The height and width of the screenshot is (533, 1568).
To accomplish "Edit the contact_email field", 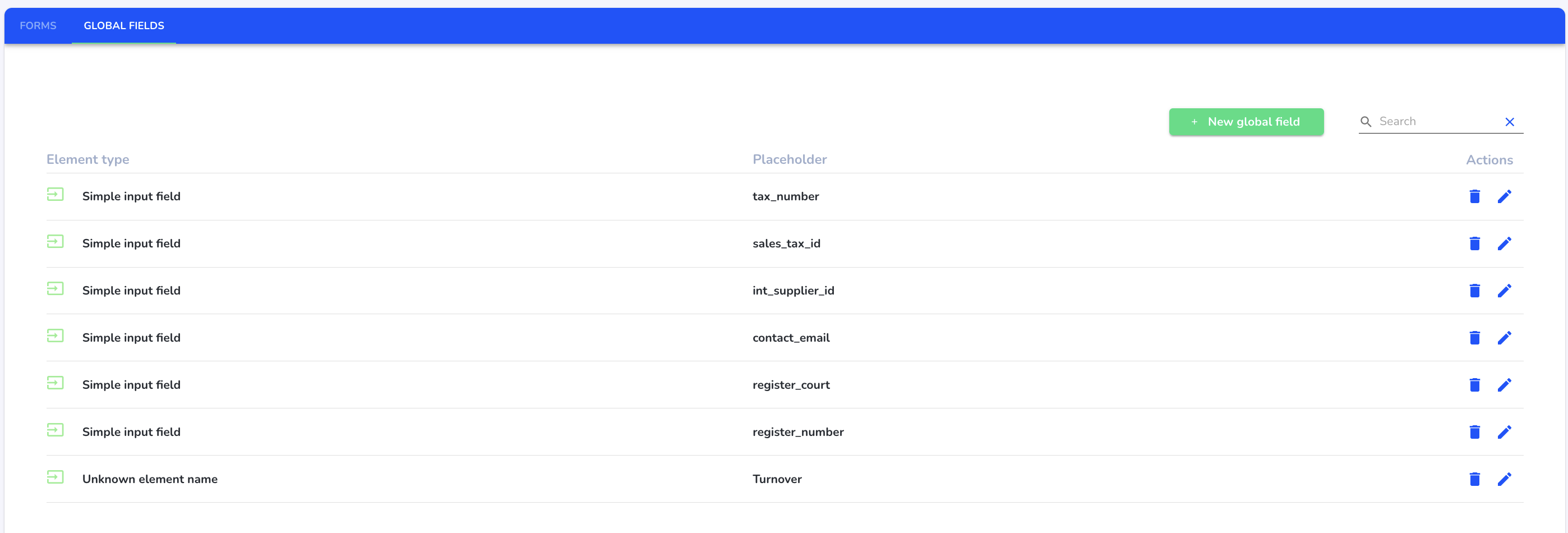I will click(x=1504, y=337).
